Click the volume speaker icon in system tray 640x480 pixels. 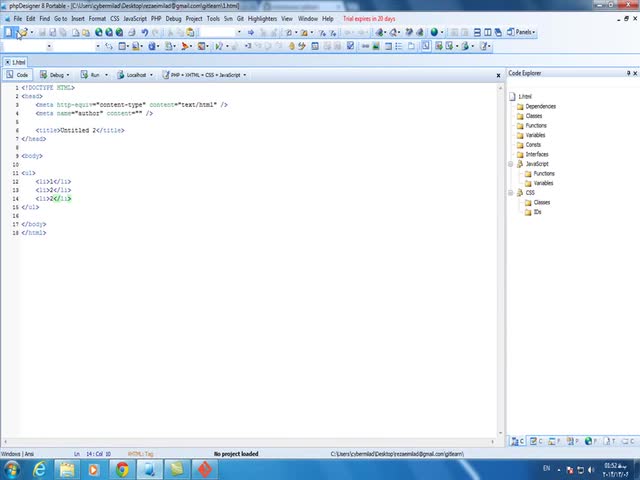click(591, 470)
